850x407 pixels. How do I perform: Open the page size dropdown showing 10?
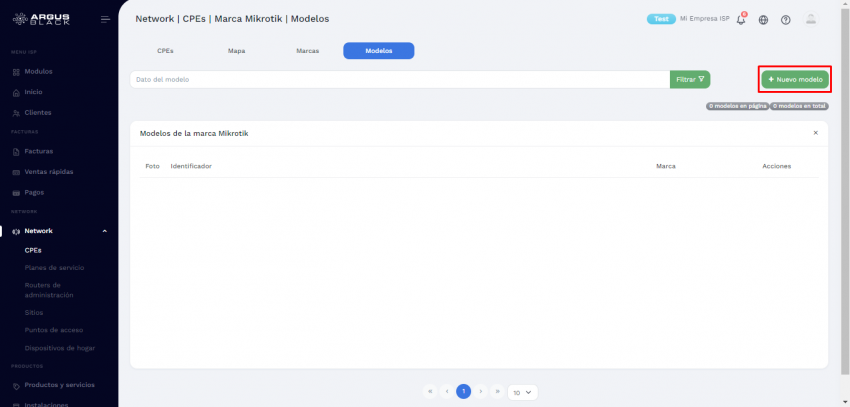[x=523, y=392]
